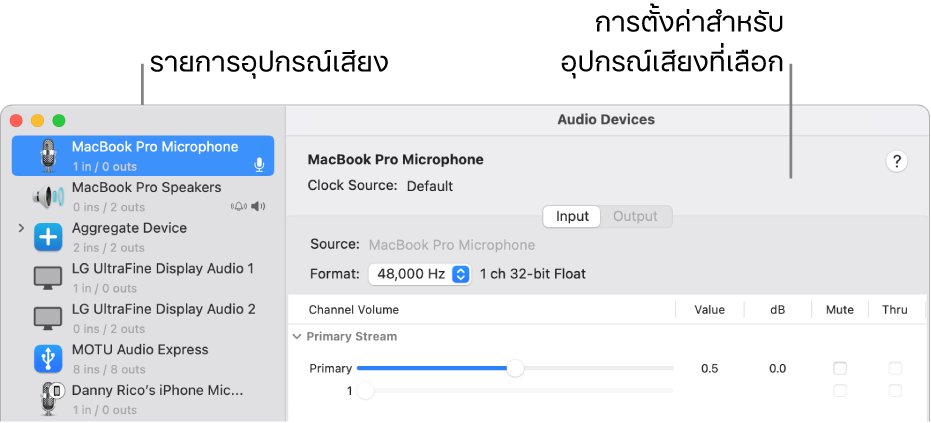Image resolution: width=931 pixels, height=423 pixels.
Task: Open help with the question mark button
Action: coord(897,161)
